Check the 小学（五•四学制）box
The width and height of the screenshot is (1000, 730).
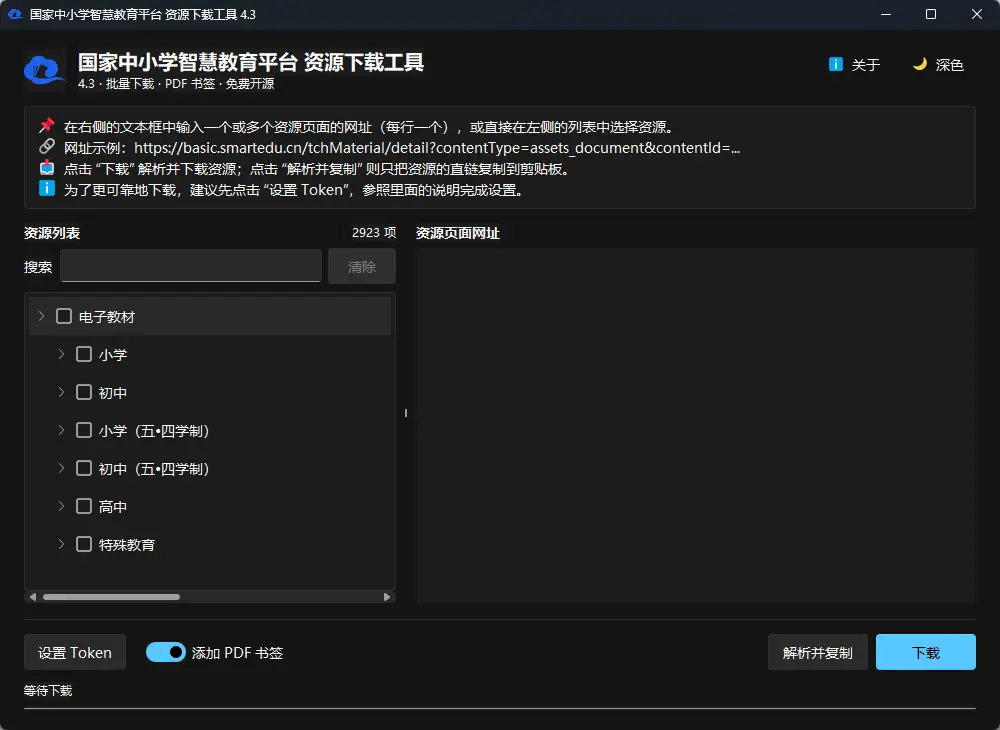point(84,430)
